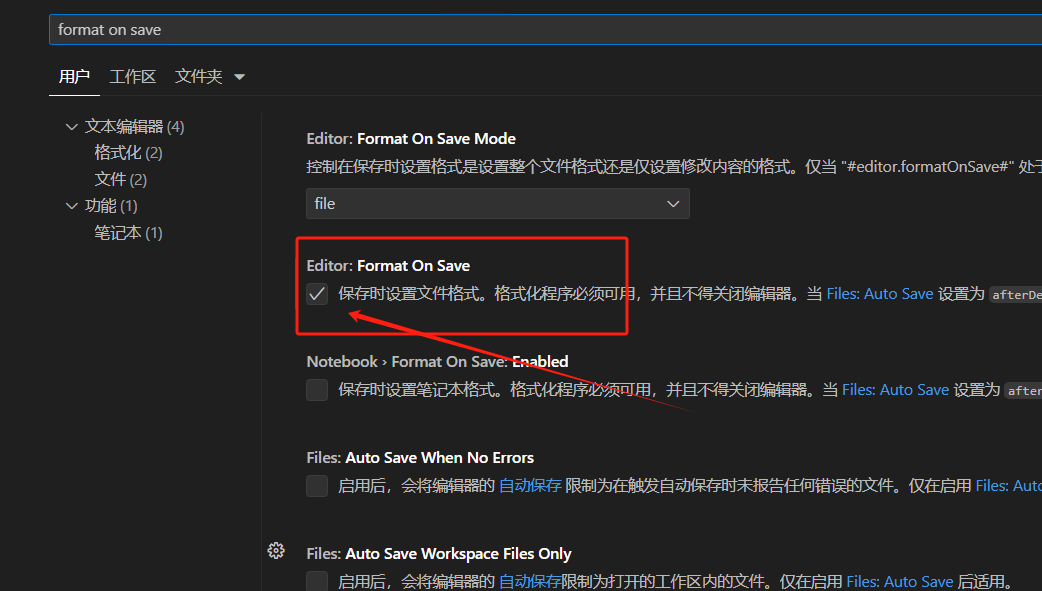Enable Notebook Format On Save checkbox
The image size is (1042, 591).
pyautogui.click(x=317, y=390)
